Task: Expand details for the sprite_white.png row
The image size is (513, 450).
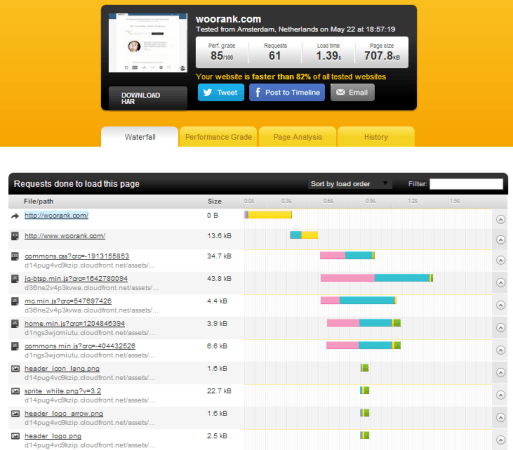Action: (500, 395)
